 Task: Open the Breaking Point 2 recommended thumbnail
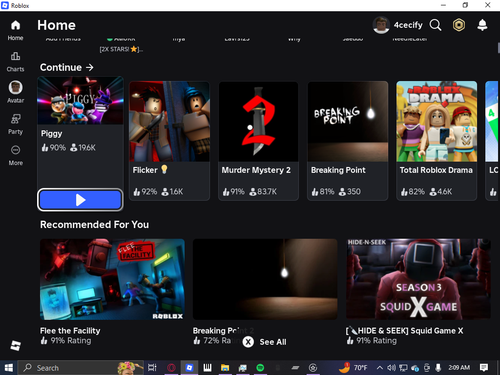click(265, 279)
